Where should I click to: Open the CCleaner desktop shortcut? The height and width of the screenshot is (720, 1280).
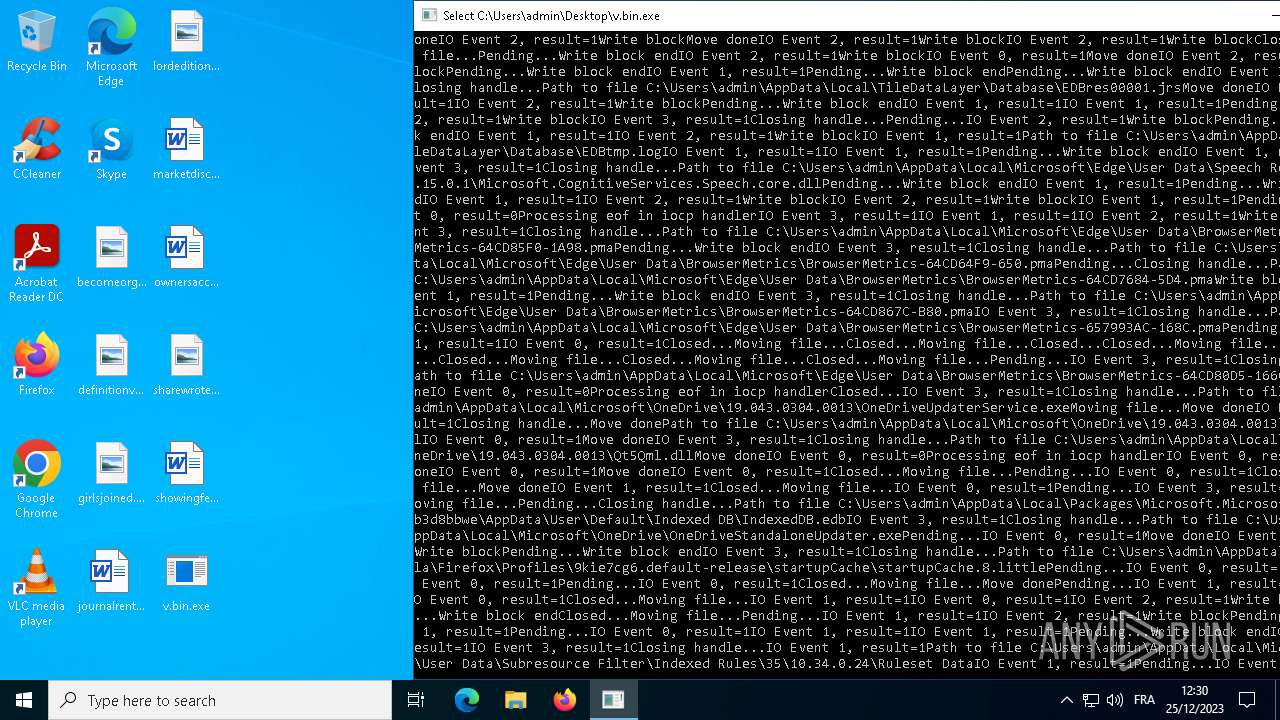click(37, 150)
